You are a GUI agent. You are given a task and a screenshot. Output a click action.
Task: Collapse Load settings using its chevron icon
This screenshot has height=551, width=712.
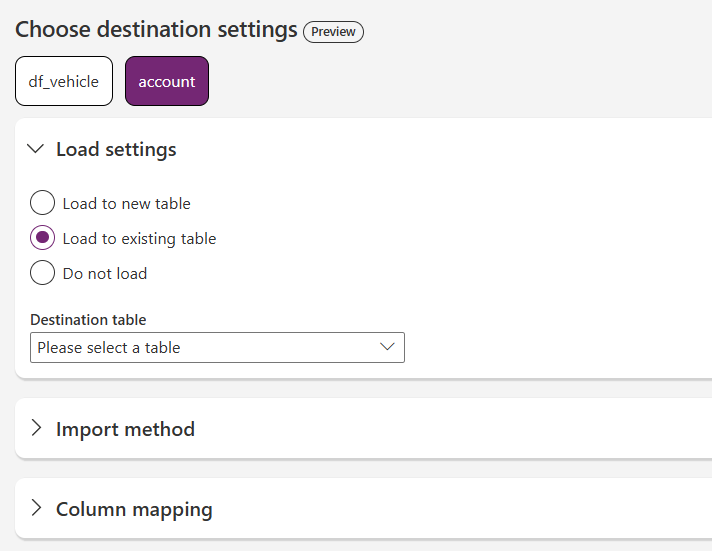[x=36, y=149]
